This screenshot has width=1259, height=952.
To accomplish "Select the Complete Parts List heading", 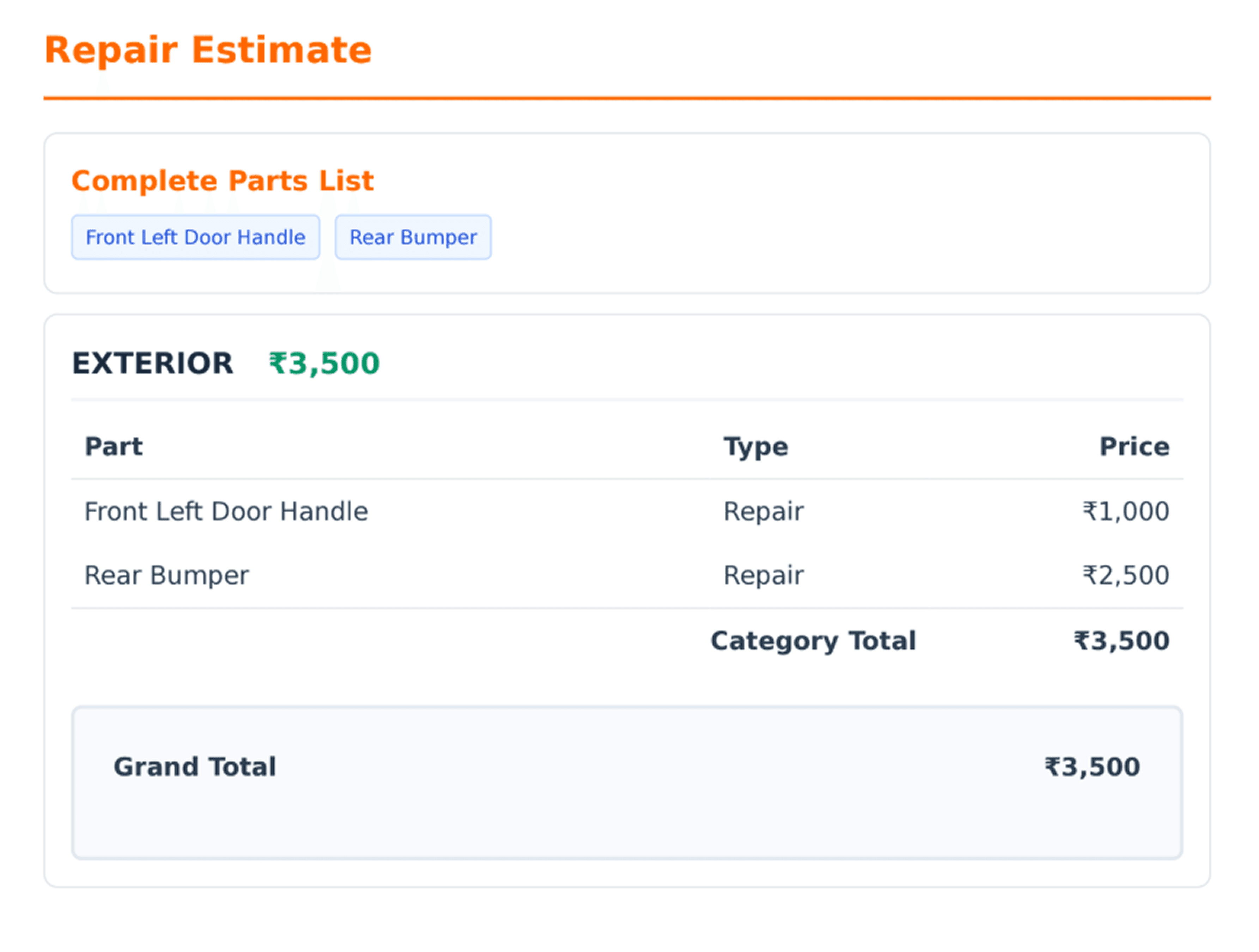I will pos(222,181).
